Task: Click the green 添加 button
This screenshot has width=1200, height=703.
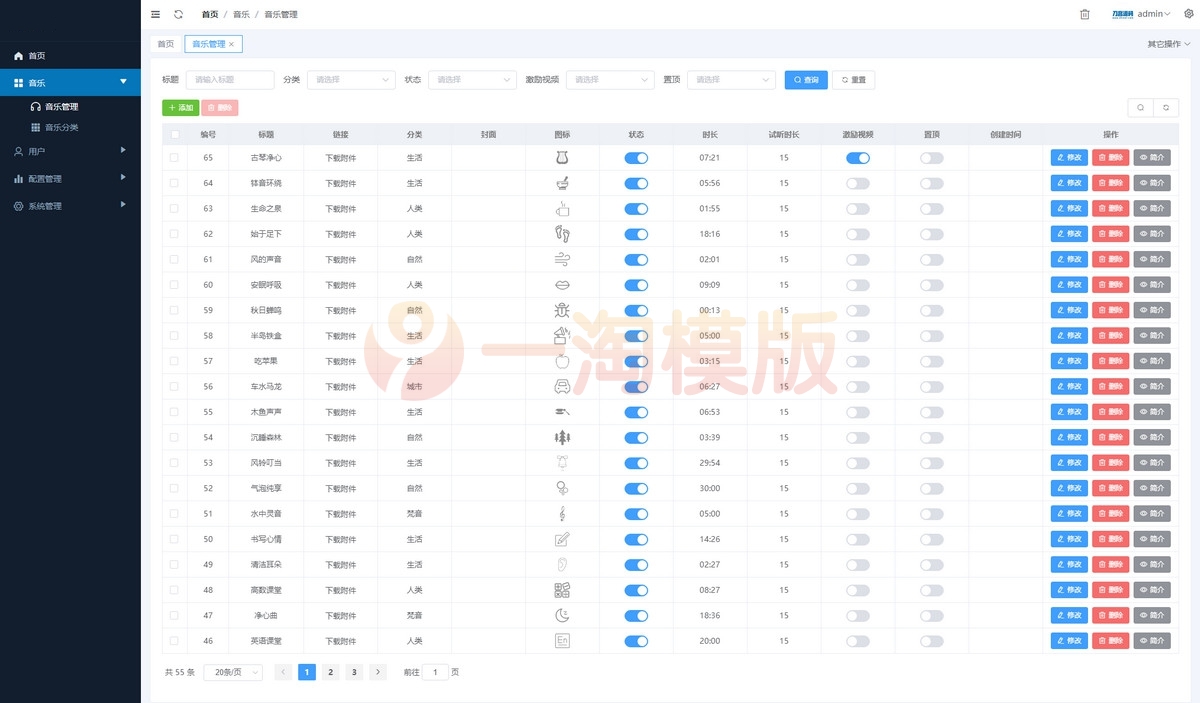Action: (x=181, y=107)
